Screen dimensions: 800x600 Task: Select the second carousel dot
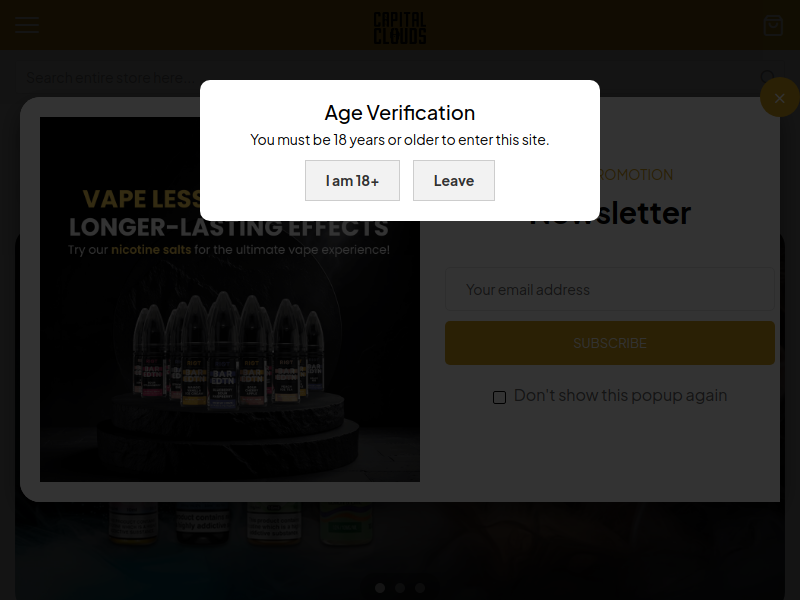399,588
